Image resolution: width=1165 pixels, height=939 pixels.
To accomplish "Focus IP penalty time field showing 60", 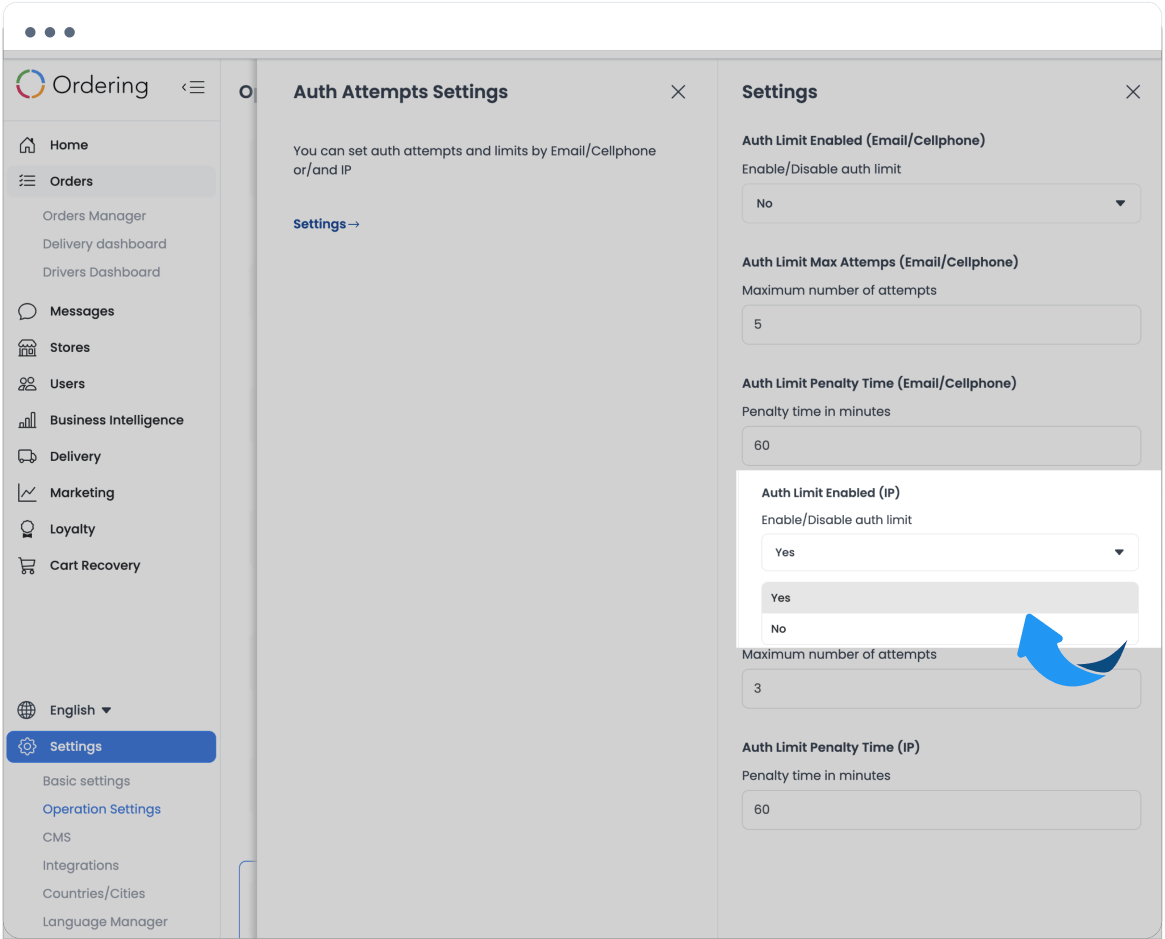I will (x=941, y=810).
